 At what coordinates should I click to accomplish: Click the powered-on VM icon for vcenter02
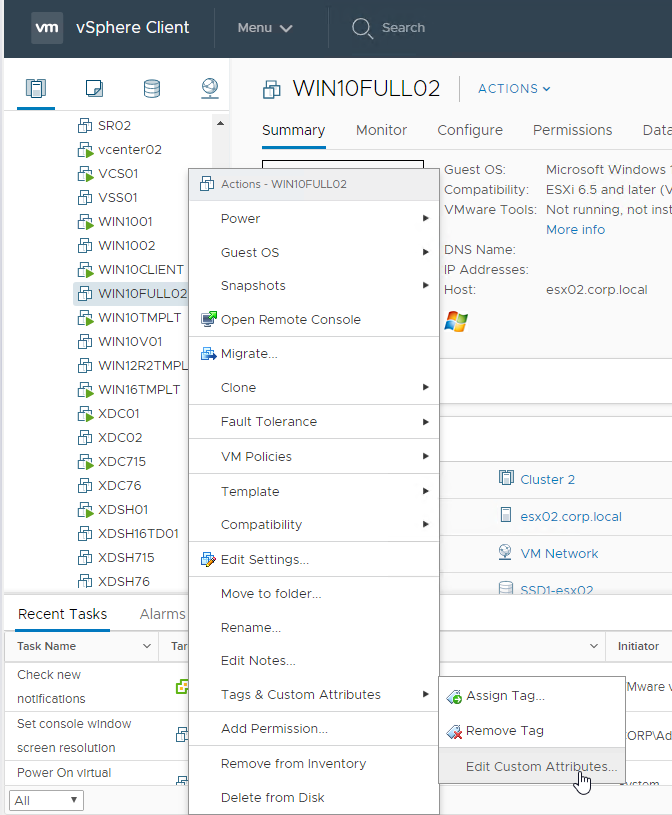(85, 150)
